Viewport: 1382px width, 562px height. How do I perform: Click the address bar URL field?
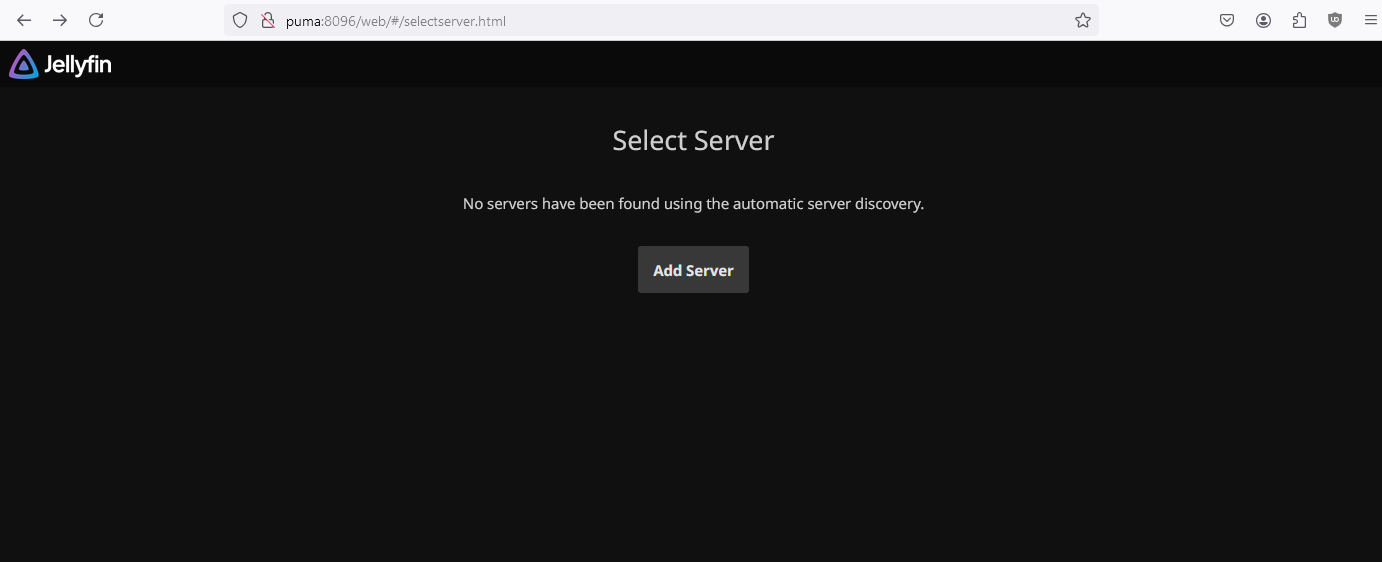(700, 20)
